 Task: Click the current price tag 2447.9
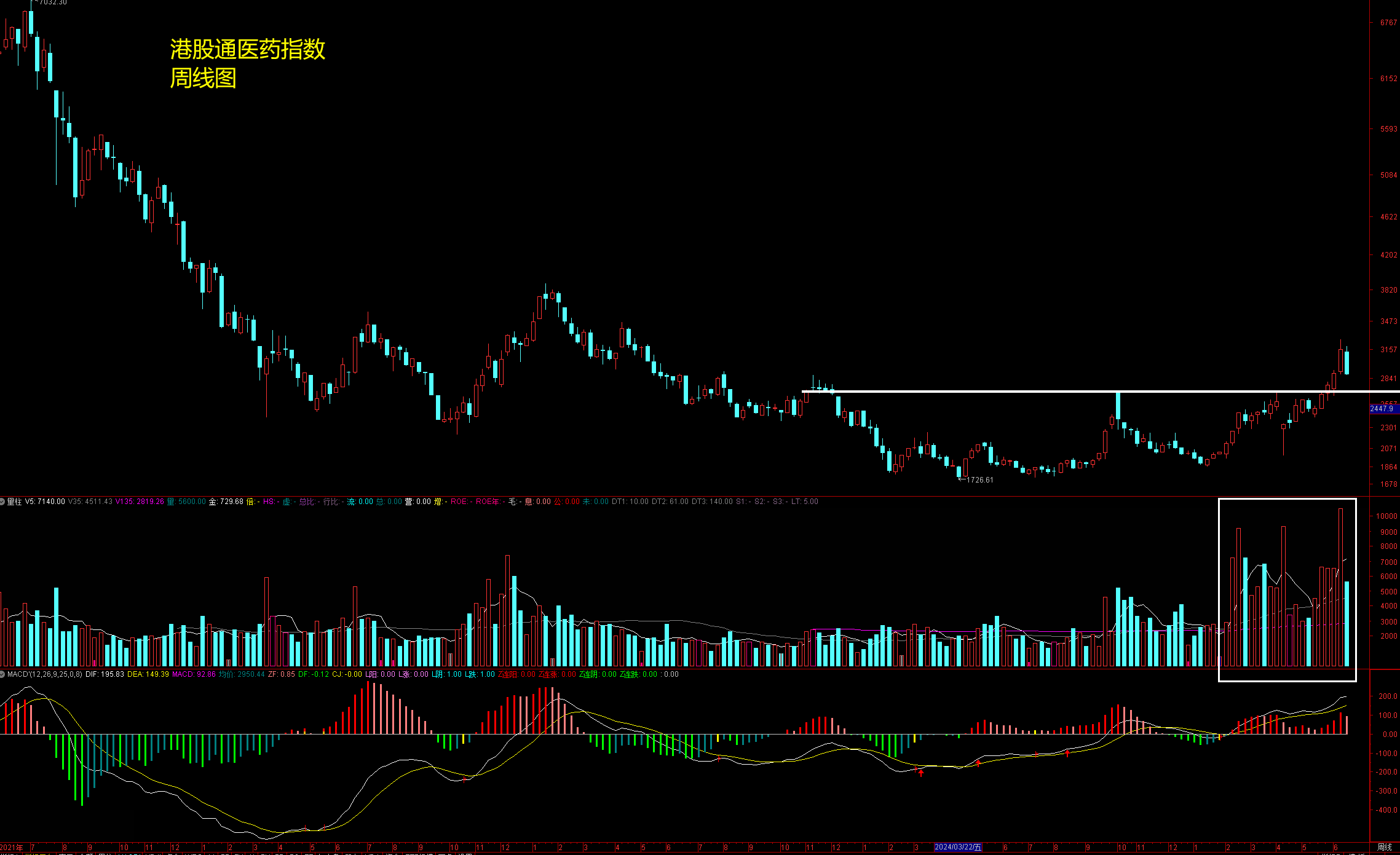pos(1384,409)
